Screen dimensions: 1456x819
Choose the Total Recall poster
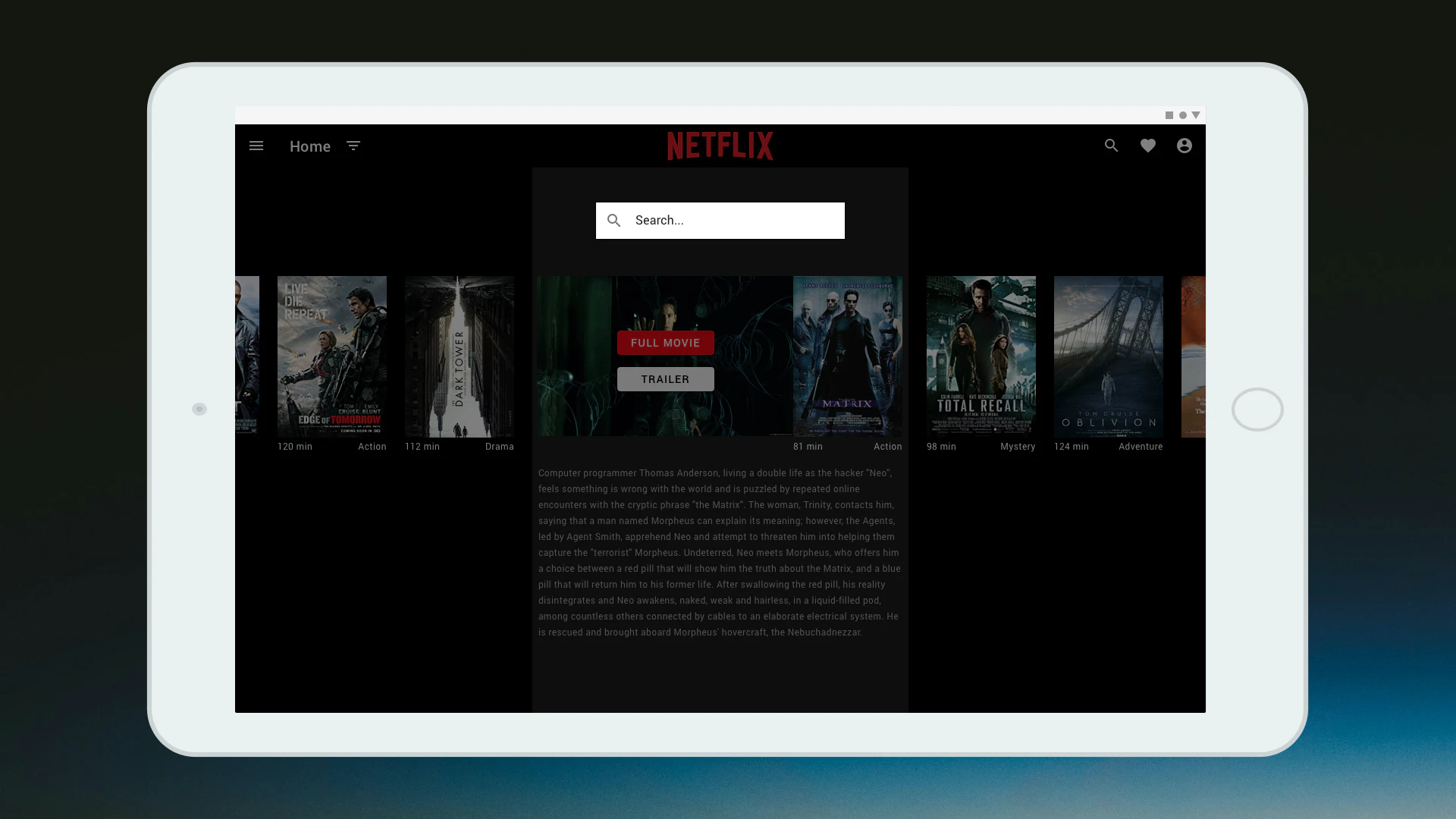pyautogui.click(x=981, y=356)
